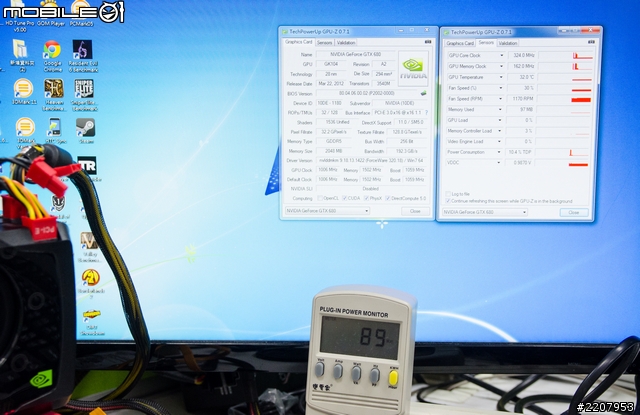Click the Driver Version value field

pos(372,161)
